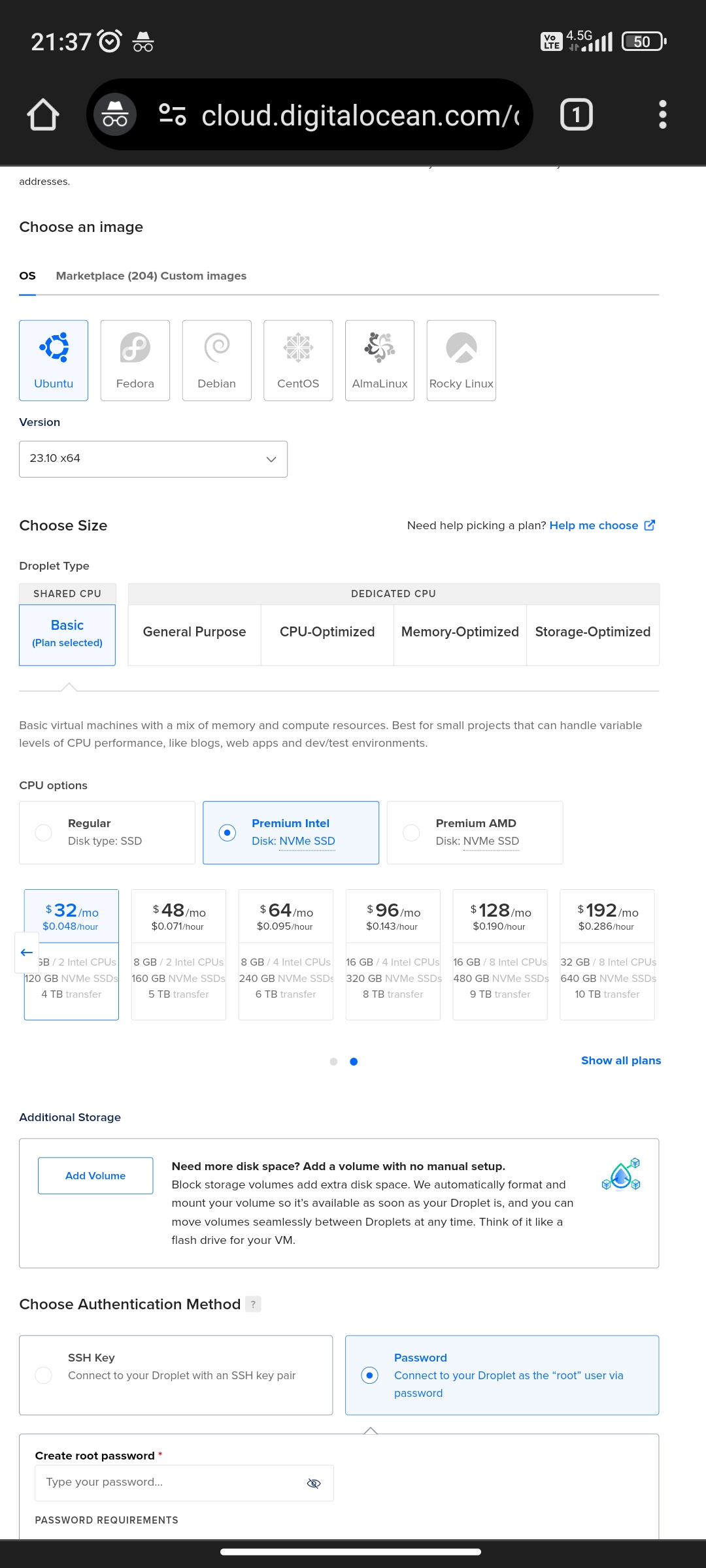The height and width of the screenshot is (1568, 706).
Task: Select the $192/mo plan
Action: (x=607, y=955)
